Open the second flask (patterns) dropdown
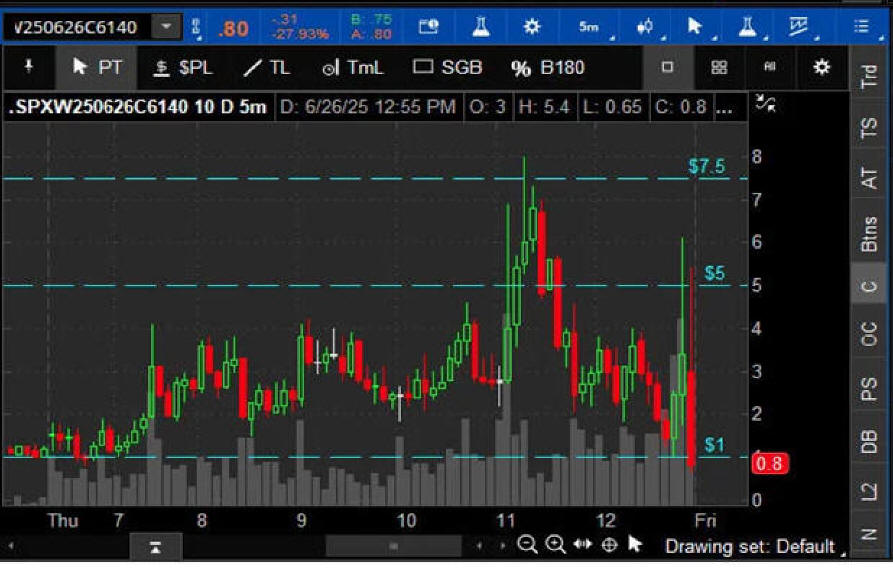The height and width of the screenshot is (568, 893). 747,26
